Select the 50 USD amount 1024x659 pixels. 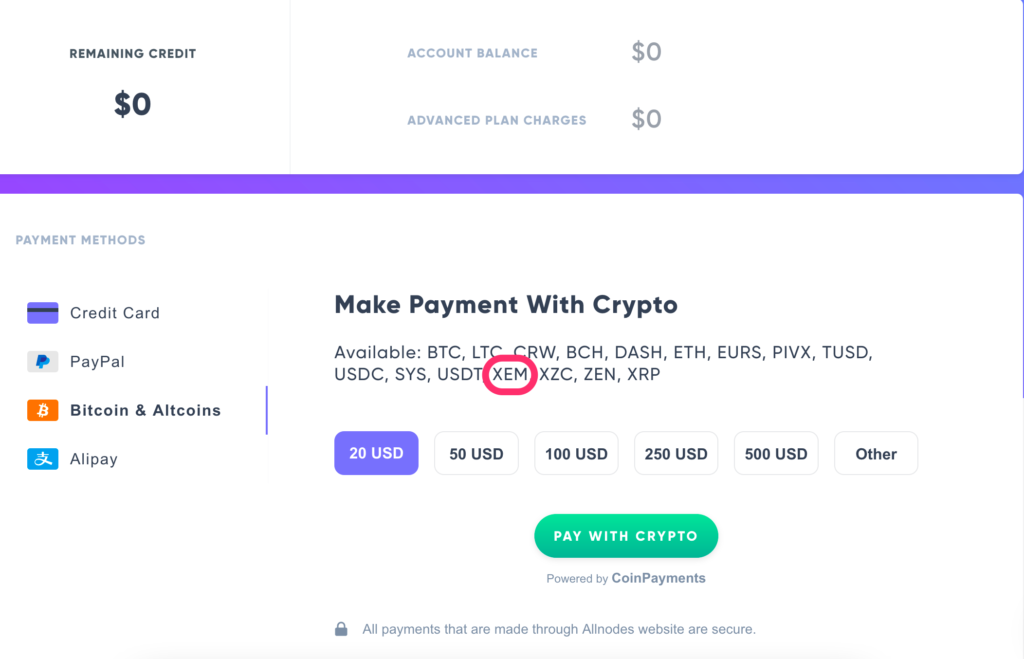pos(476,453)
